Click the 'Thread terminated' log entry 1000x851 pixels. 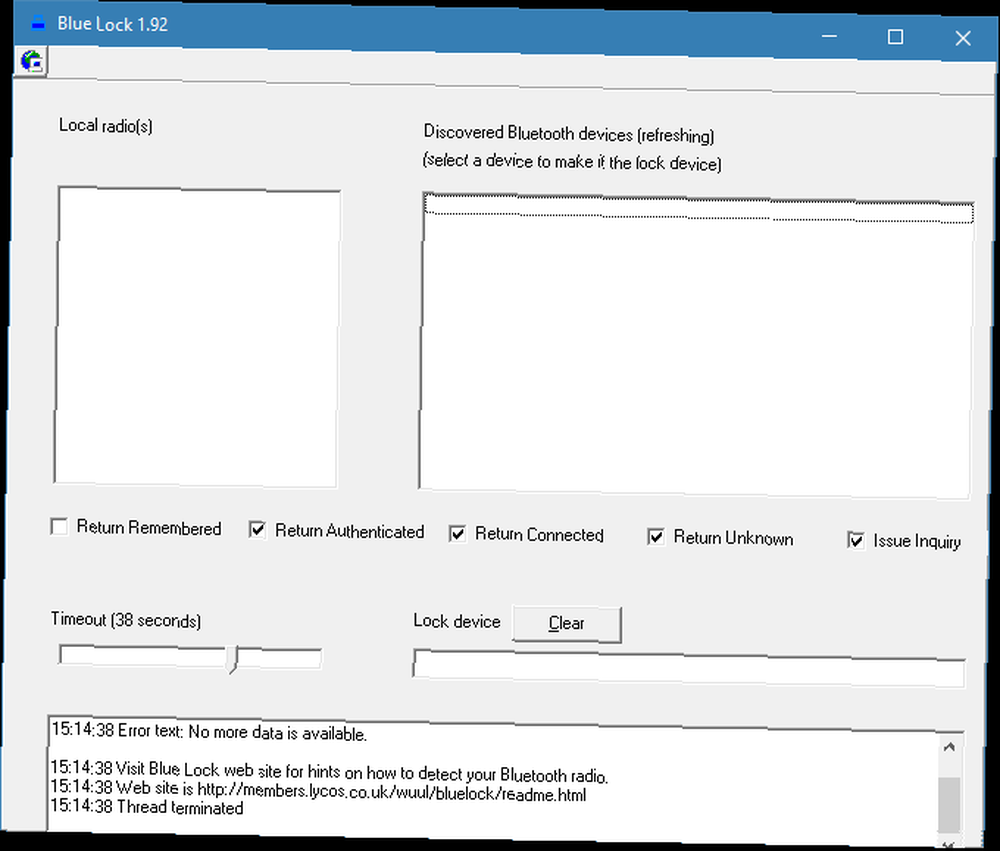pos(147,807)
